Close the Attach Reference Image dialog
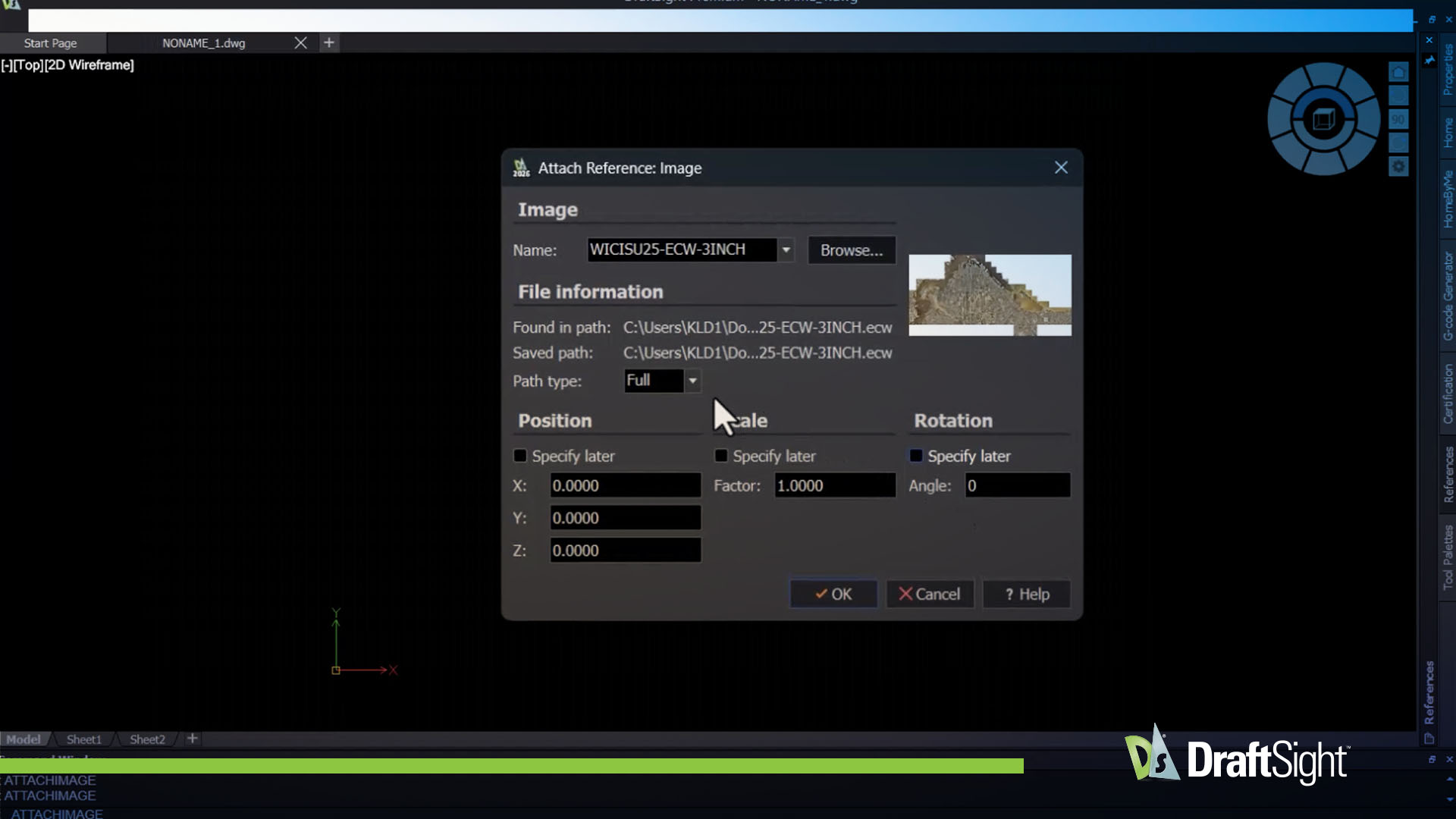 click(x=1061, y=168)
